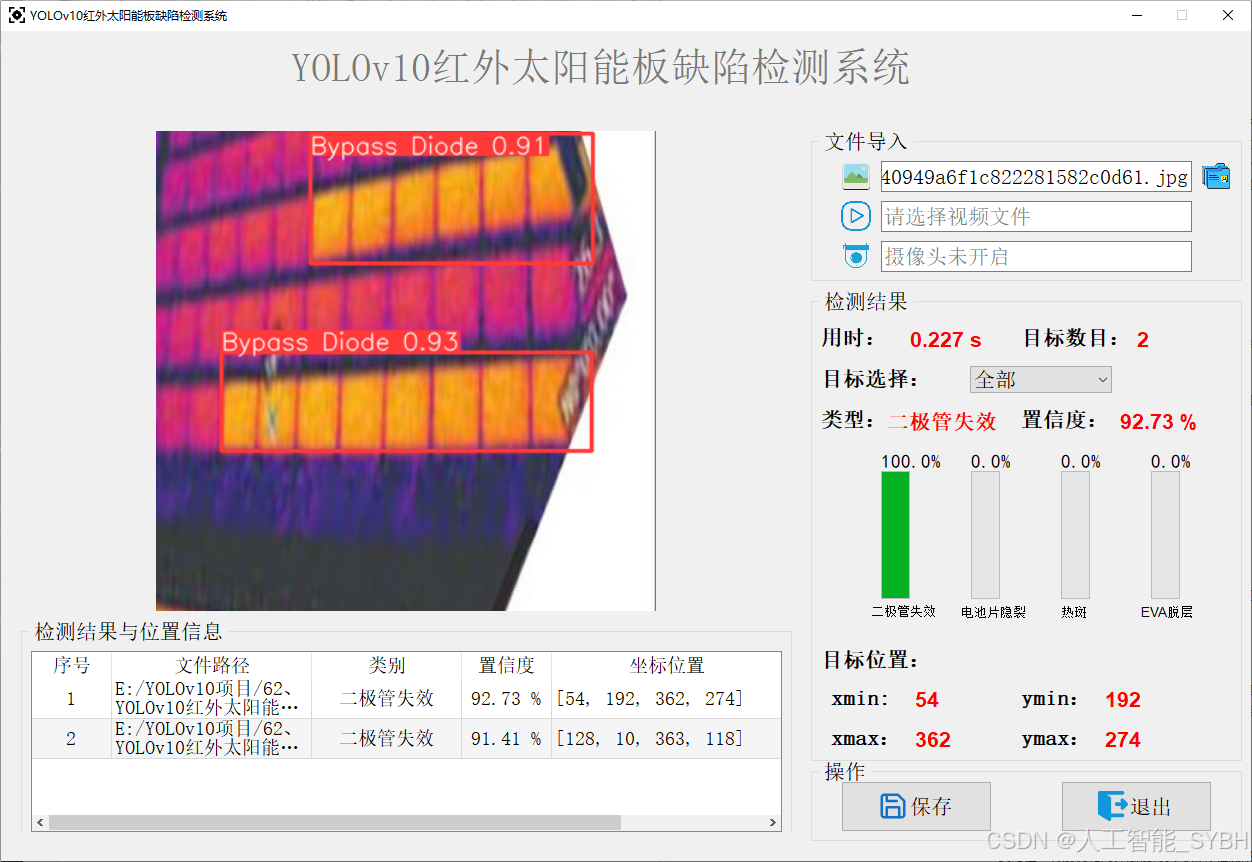Click the table scrollbar right arrow
The height and width of the screenshot is (862, 1252).
(x=773, y=822)
